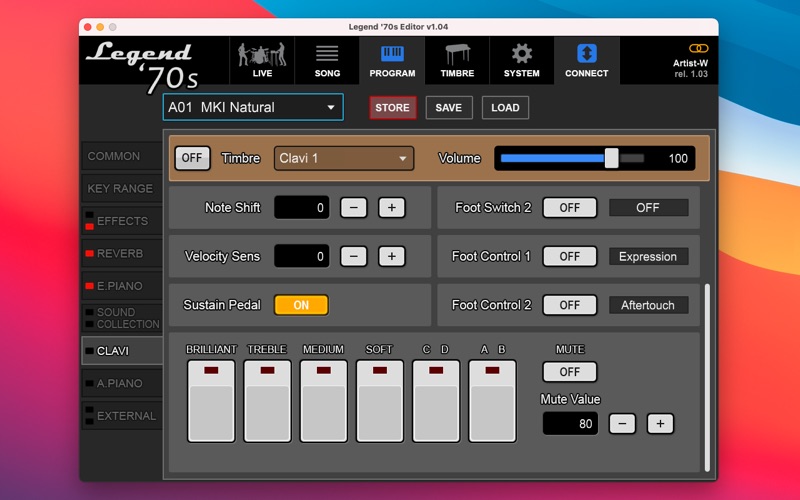The width and height of the screenshot is (800, 500).
Task: Select the EFFECTS sidebar tab
Action: [122, 221]
